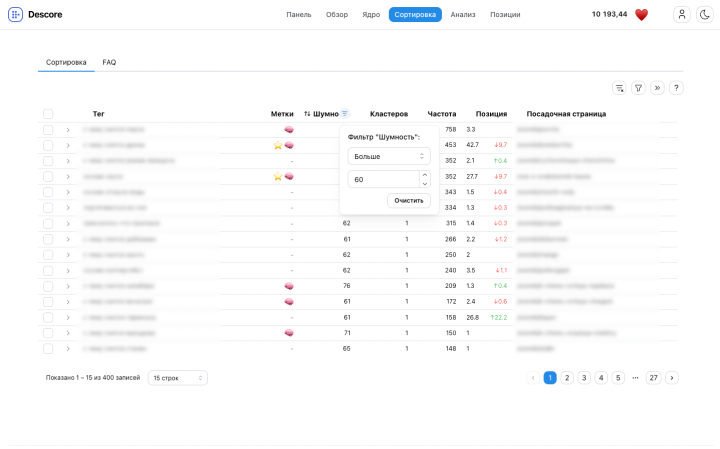Go to page 4
The width and height of the screenshot is (720, 449).
[x=601, y=378]
